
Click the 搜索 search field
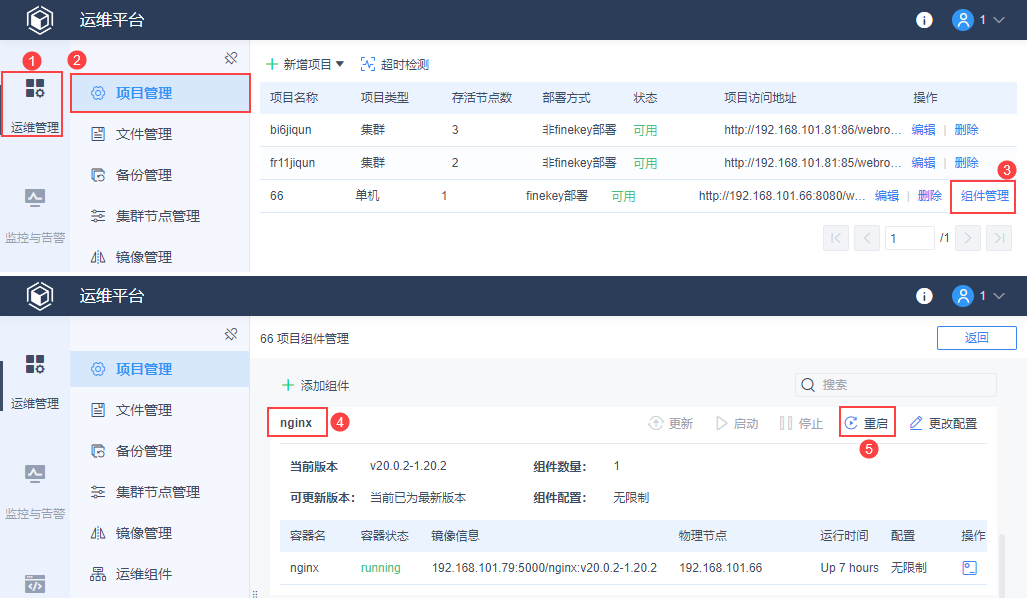[x=895, y=384]
